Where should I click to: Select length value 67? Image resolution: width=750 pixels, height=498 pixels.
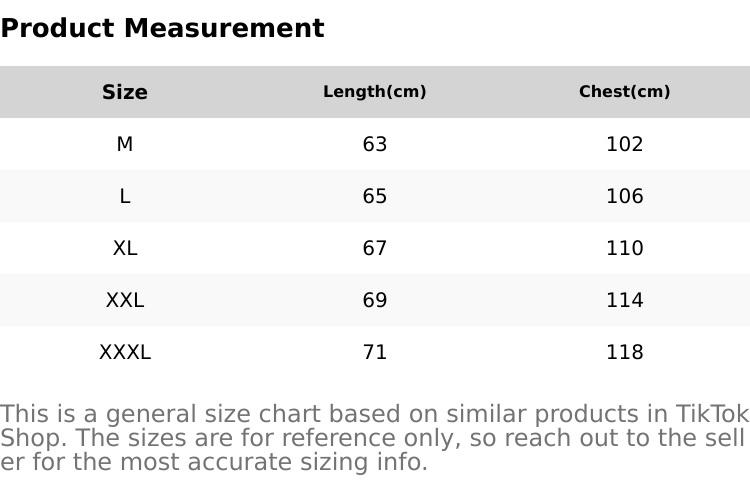click(x=375, y=248)
